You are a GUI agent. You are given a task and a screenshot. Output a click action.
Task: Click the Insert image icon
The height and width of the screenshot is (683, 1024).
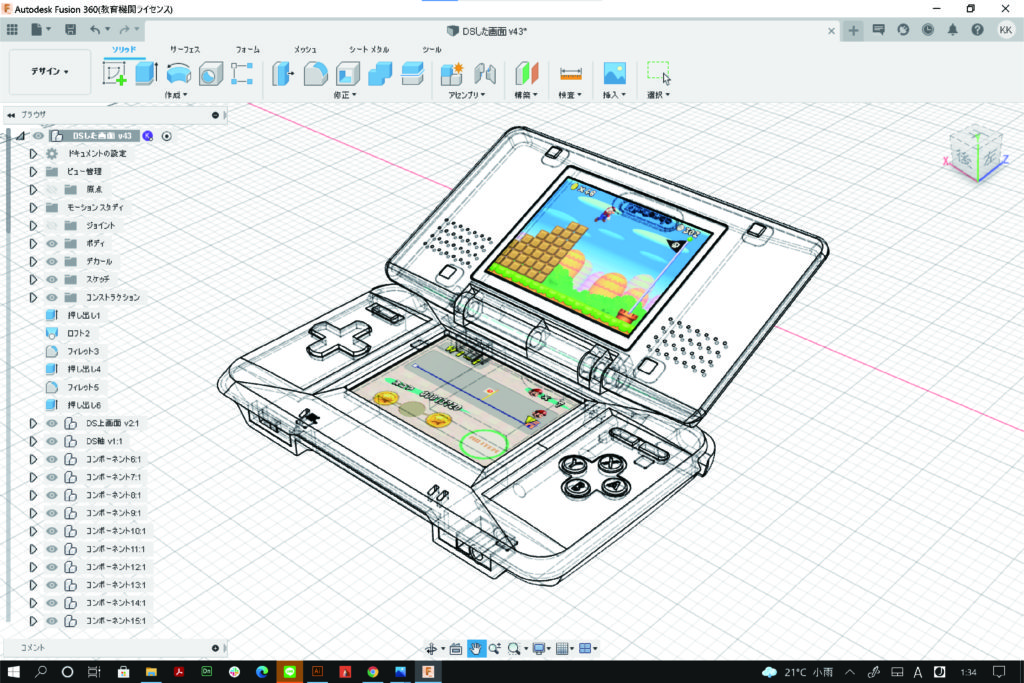pos(614,73)
